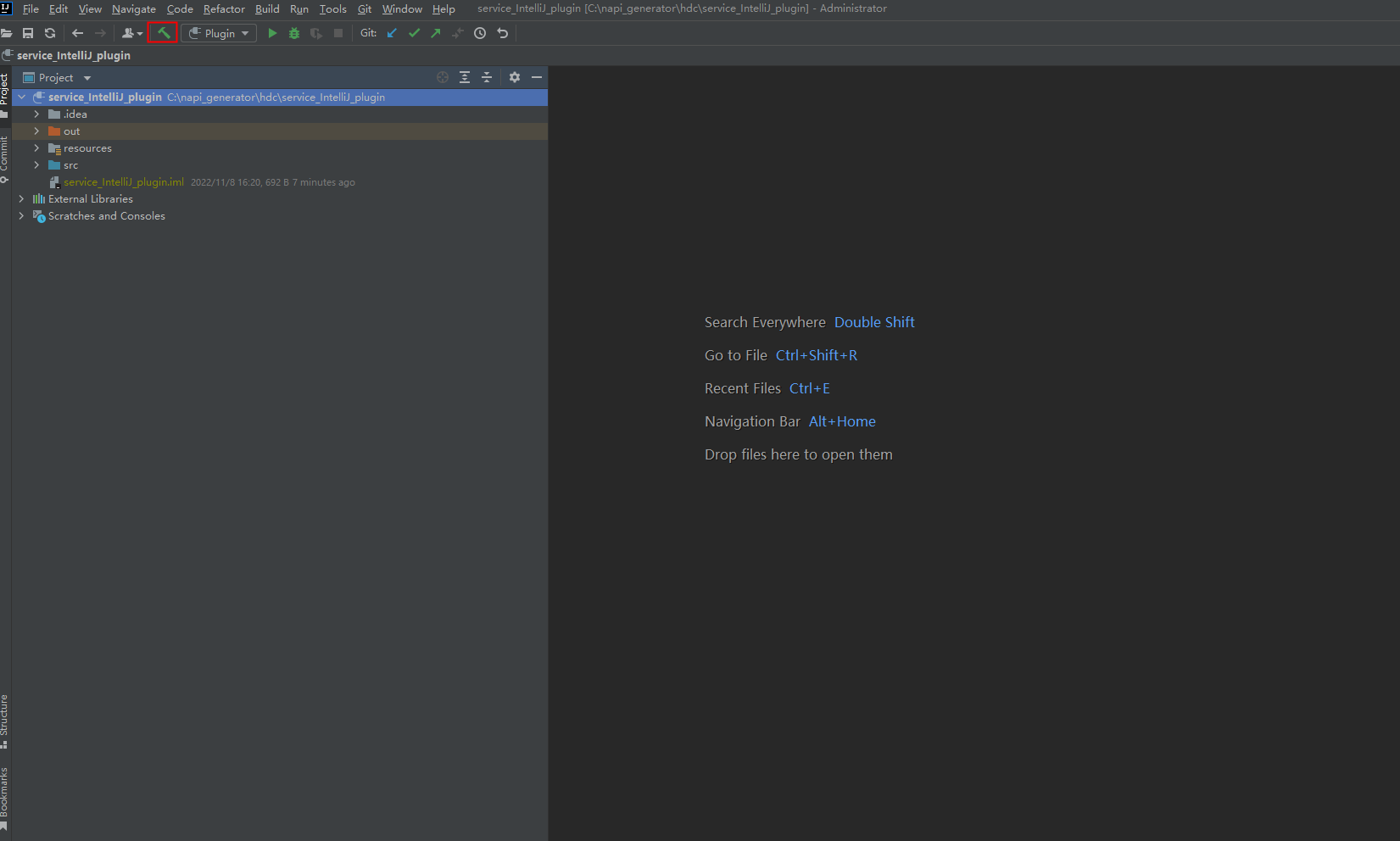Run the Plugin configuration with green play button
Image resolution: width=1400 pixels, height=841 pixels.
pos(272,33)
